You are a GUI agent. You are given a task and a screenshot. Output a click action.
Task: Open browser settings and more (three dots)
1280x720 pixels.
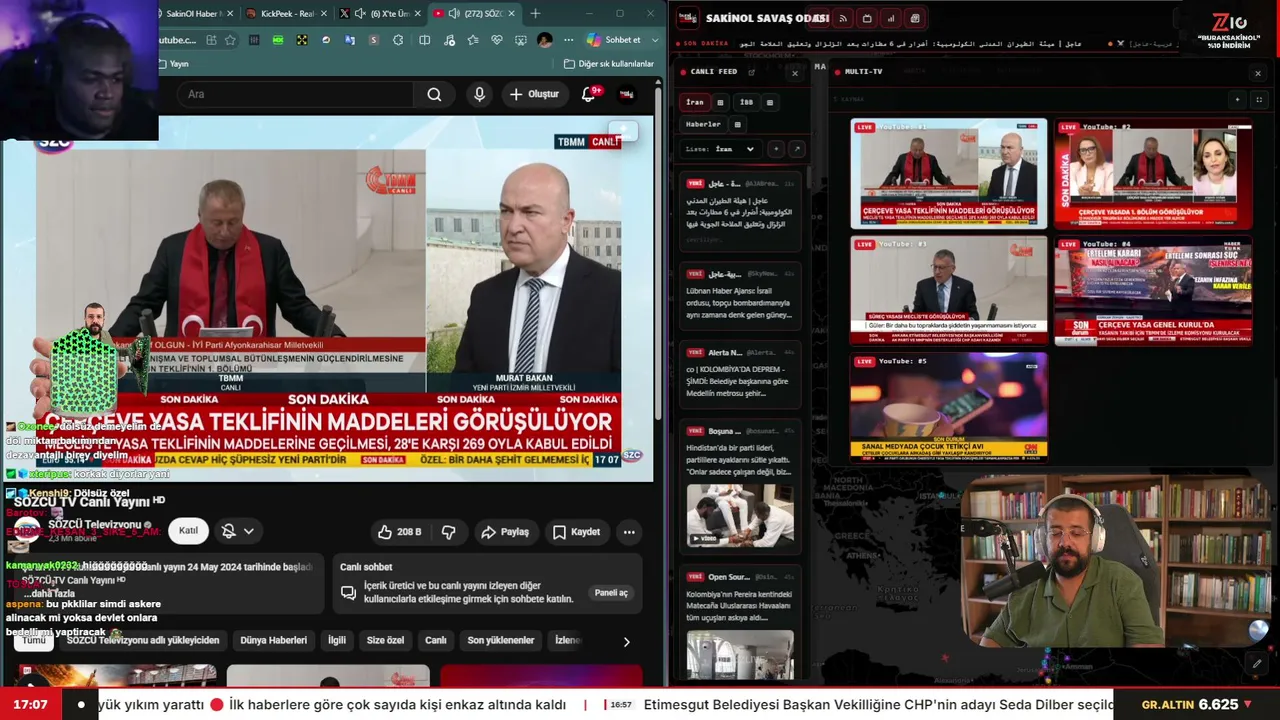click(x=568, y=40)
